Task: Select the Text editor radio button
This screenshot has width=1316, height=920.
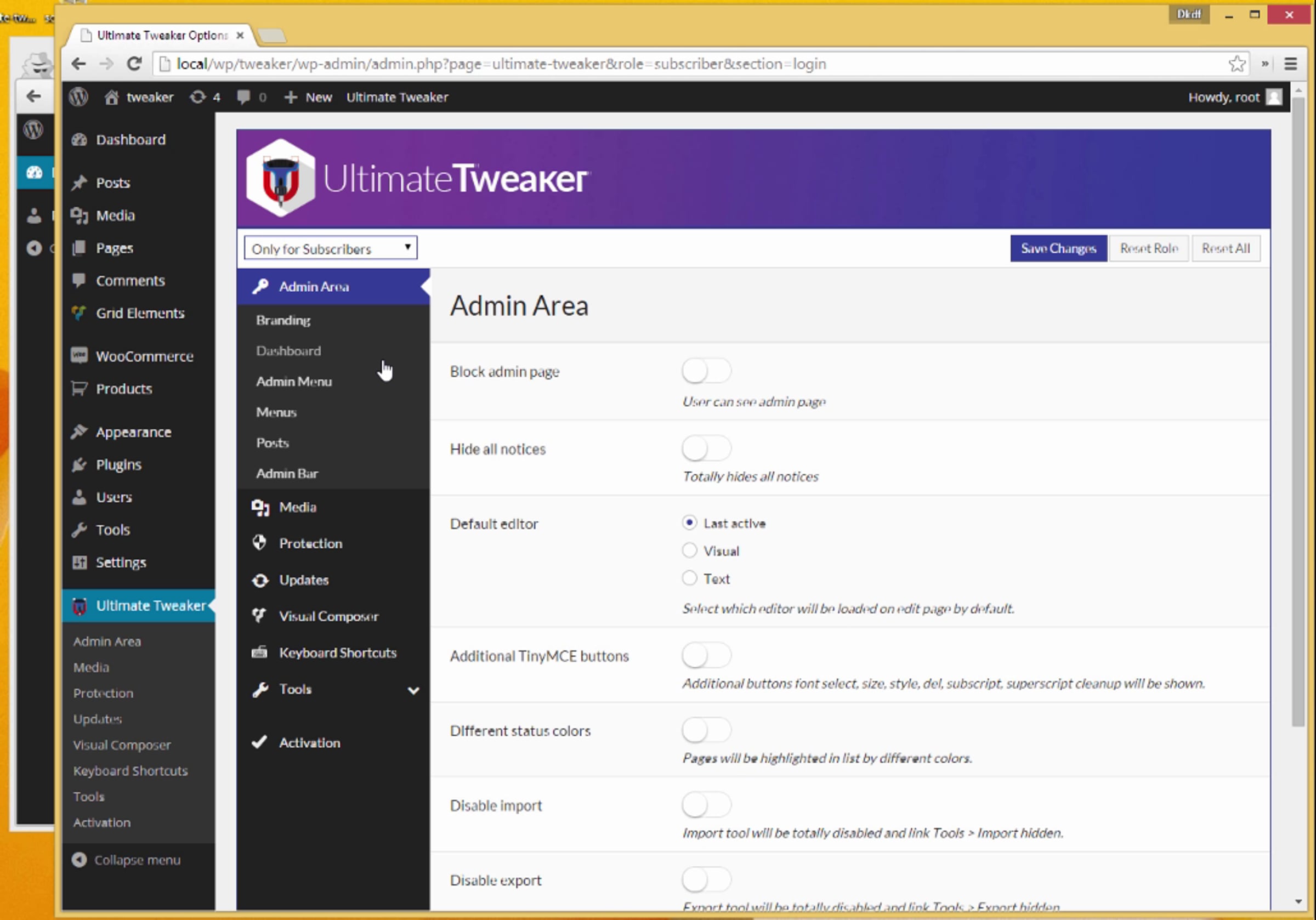Action: (689, 578)
